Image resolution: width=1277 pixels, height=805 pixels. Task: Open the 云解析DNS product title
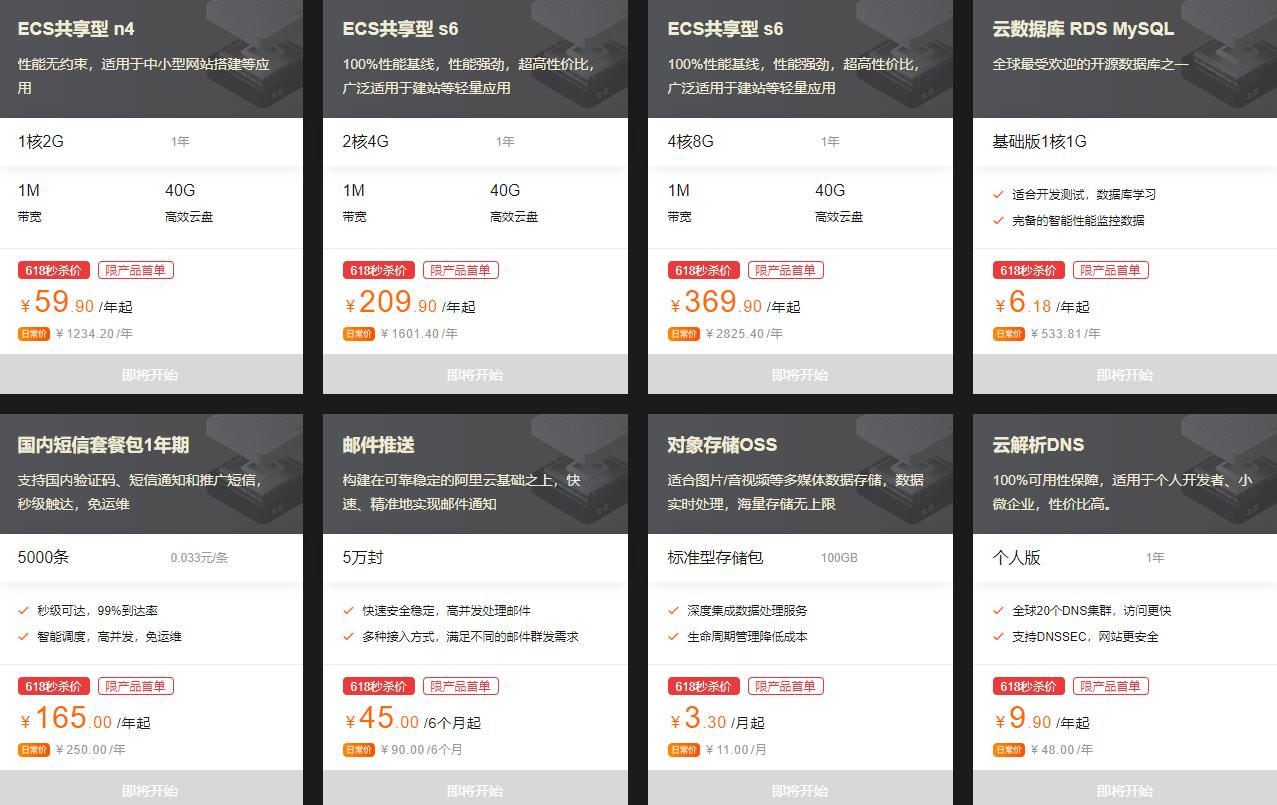click(1038, 445)
